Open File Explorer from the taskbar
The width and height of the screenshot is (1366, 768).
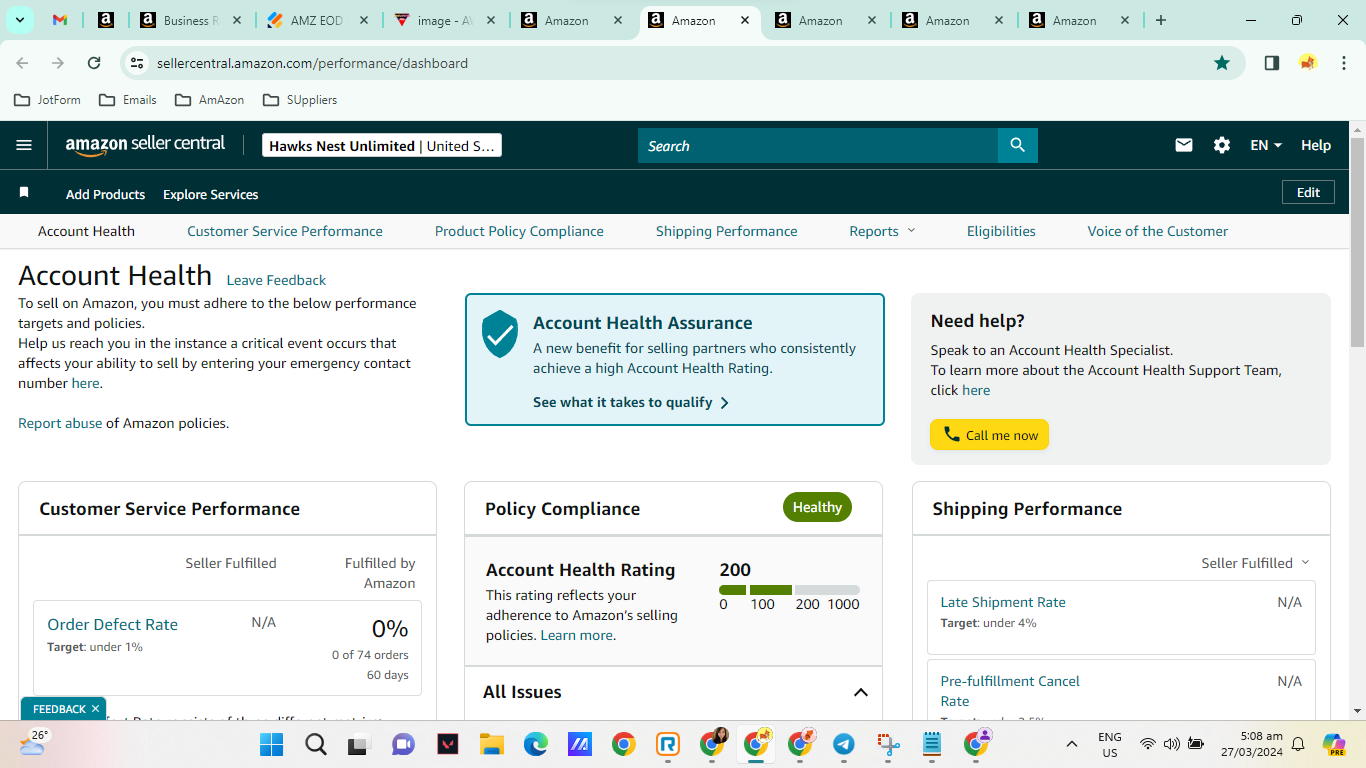[491, 744]
